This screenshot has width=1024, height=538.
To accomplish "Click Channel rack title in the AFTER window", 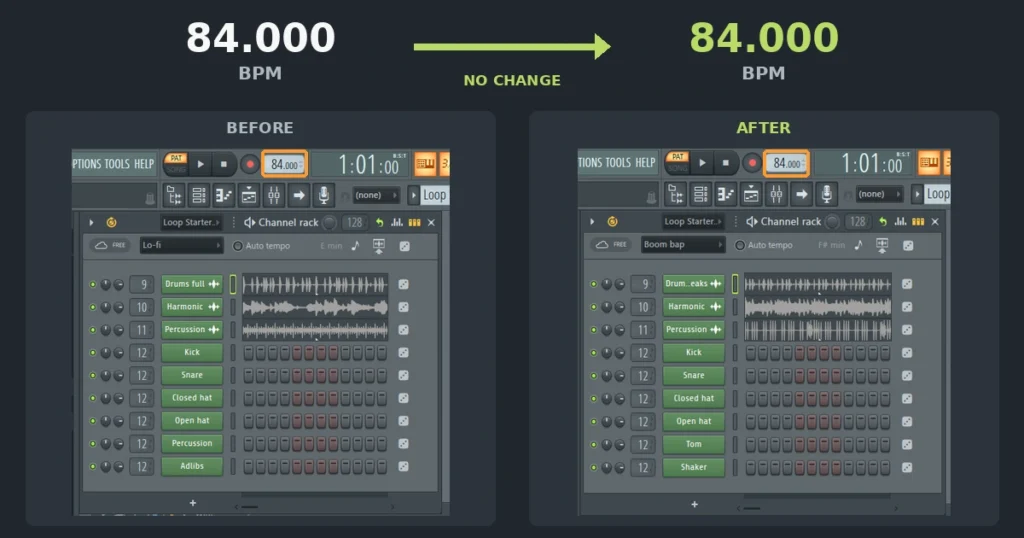I will tap(790, 222).
